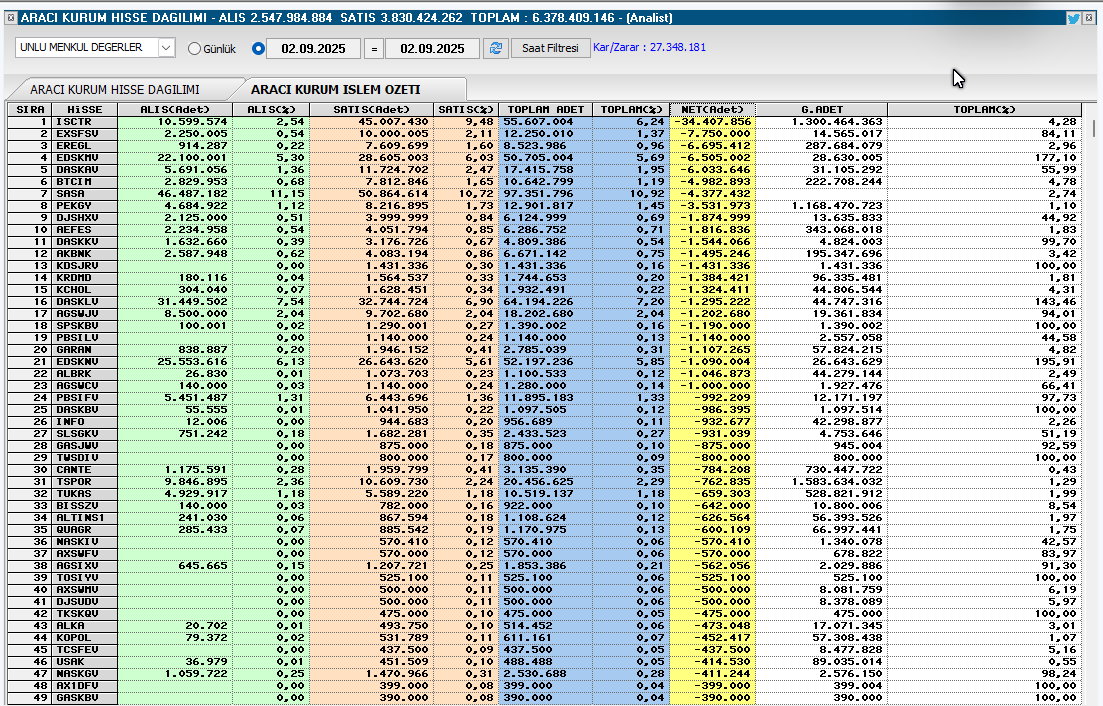Sort by SATIS(%) column header
1103x706 pixels.
click(466, 110)
